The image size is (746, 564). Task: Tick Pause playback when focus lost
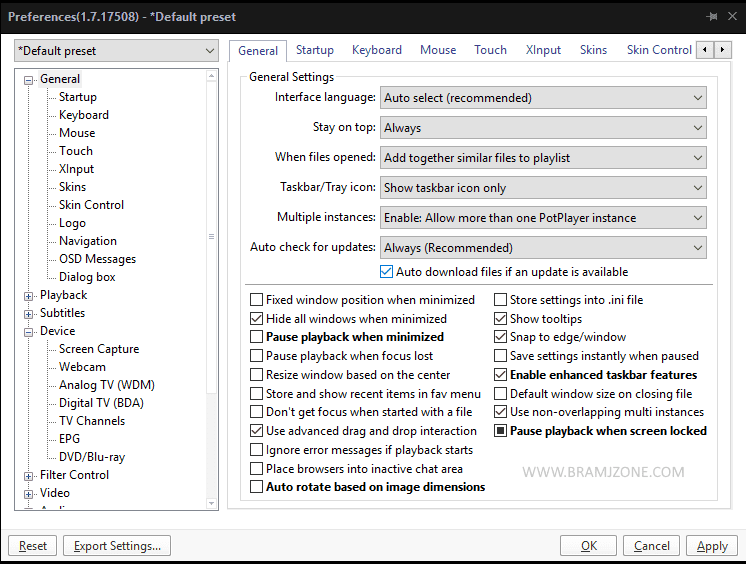(256, 356)
